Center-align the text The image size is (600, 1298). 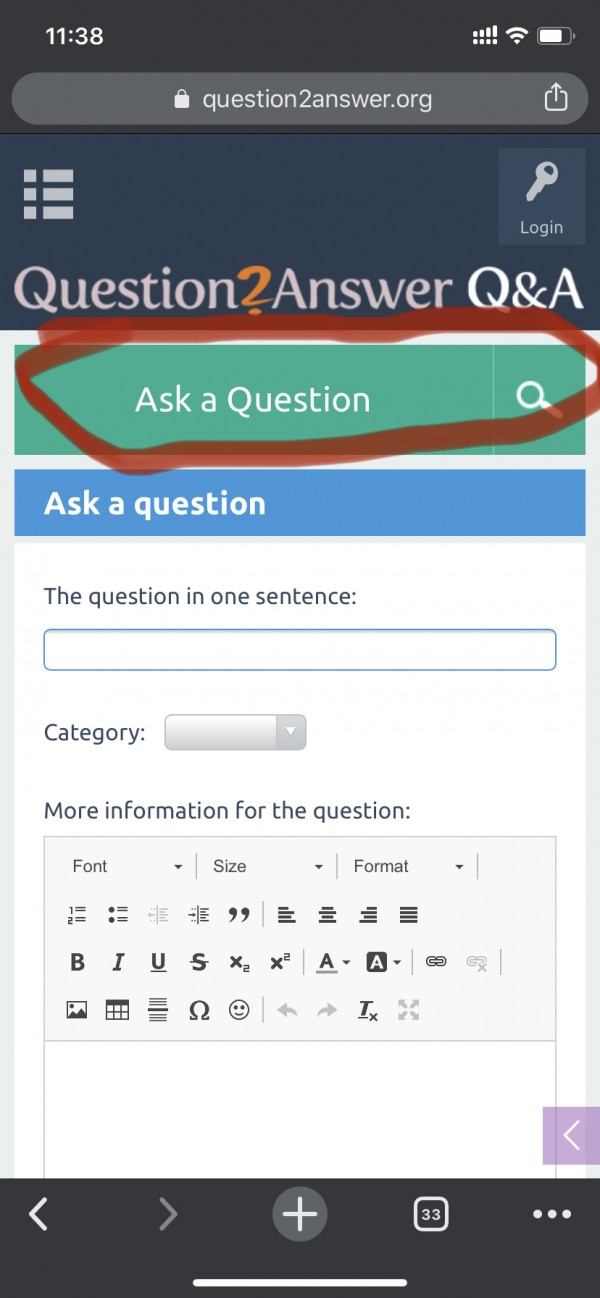coord(327,914)
